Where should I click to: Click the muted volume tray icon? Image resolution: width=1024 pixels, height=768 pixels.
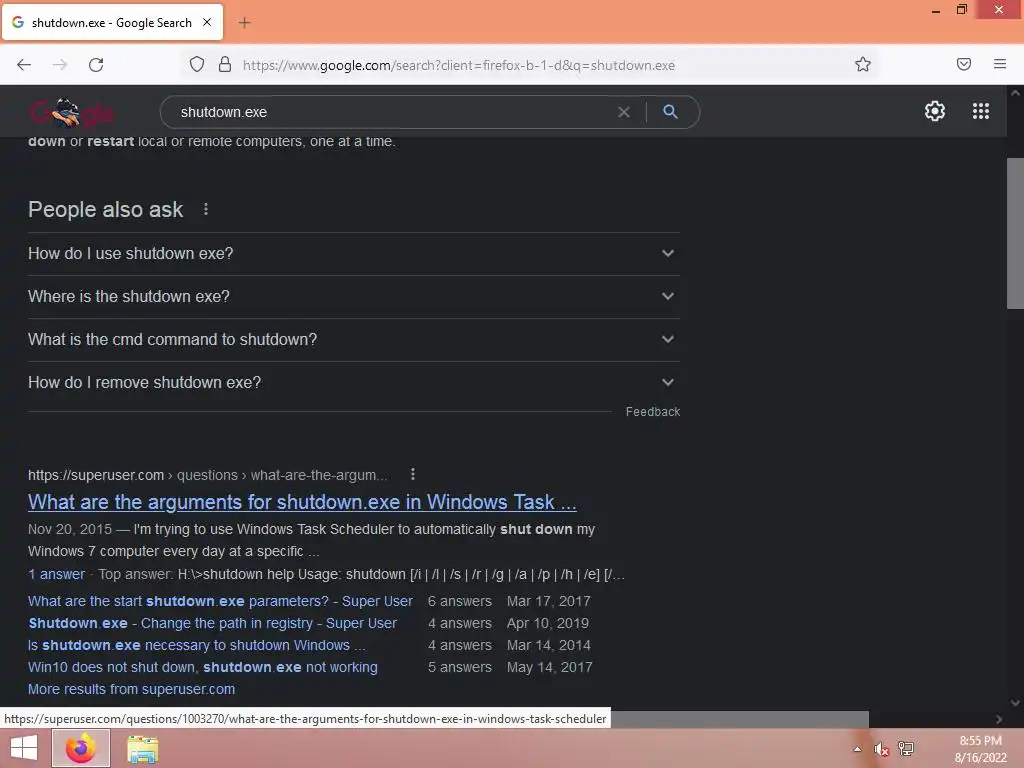(881, 749)
